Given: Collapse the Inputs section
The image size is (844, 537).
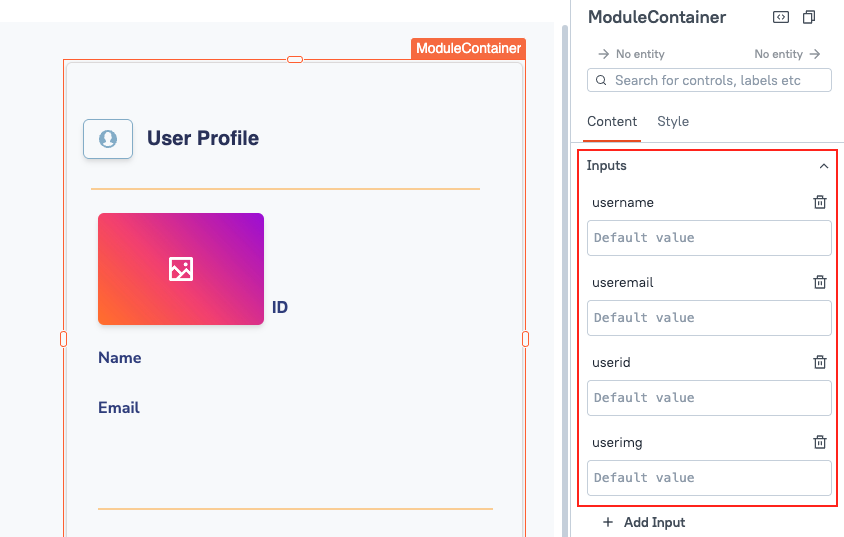Looking at the screenshot, I should click(x=824, y=166).
